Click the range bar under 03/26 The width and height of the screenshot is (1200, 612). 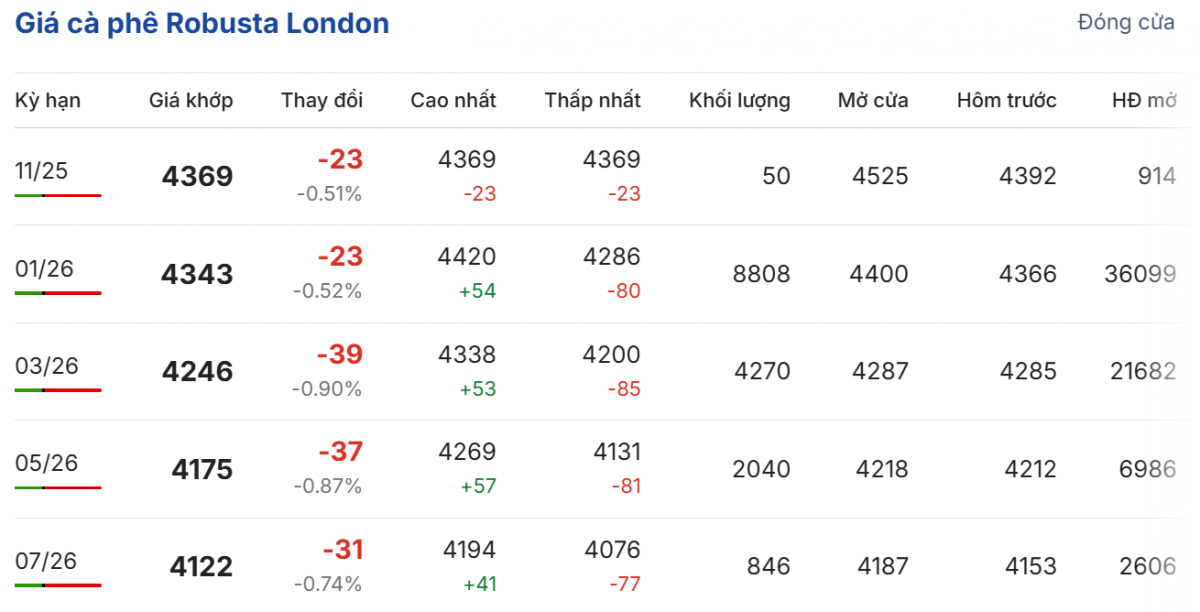pos(58,390)
